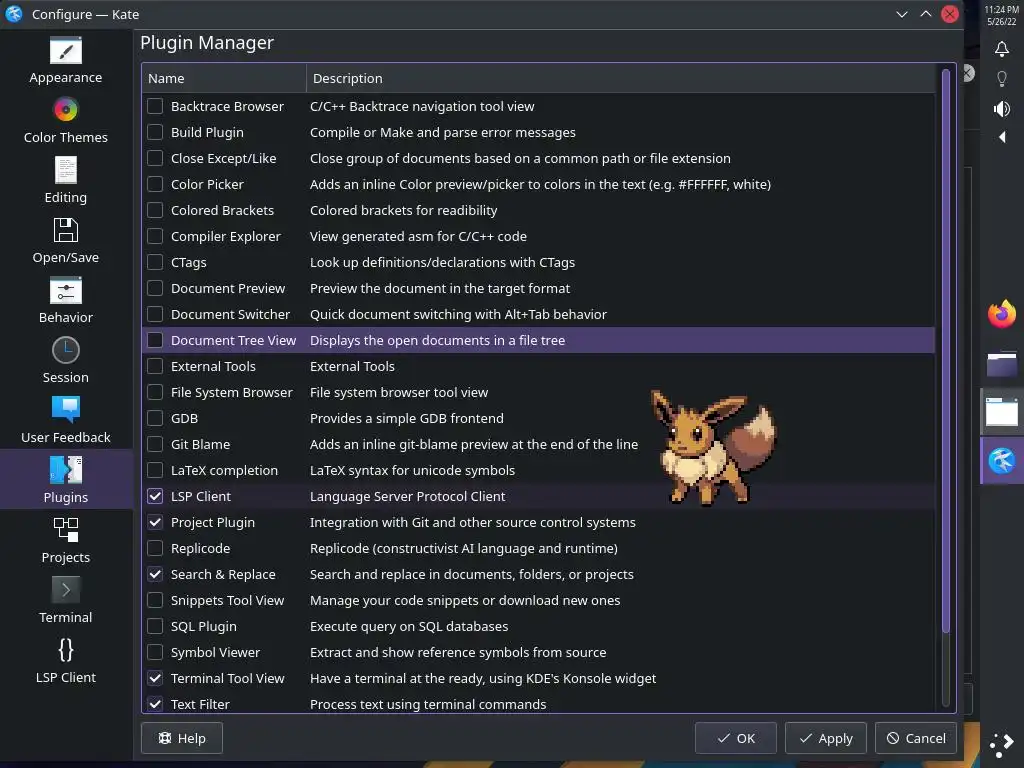Screen dimensions: 1024x768
Task: Enable the Git Blame plugin
Action: click(x=155, y=444)
